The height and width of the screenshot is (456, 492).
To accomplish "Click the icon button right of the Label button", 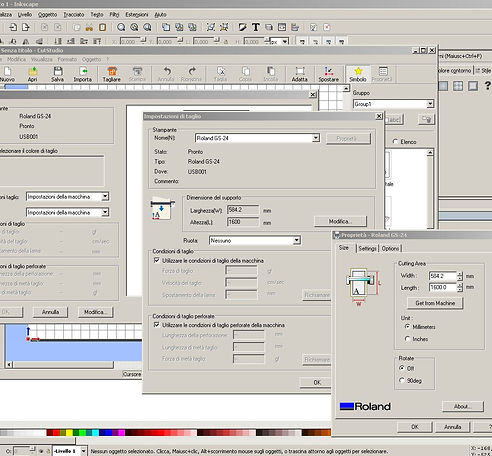I will pos(427,119).
